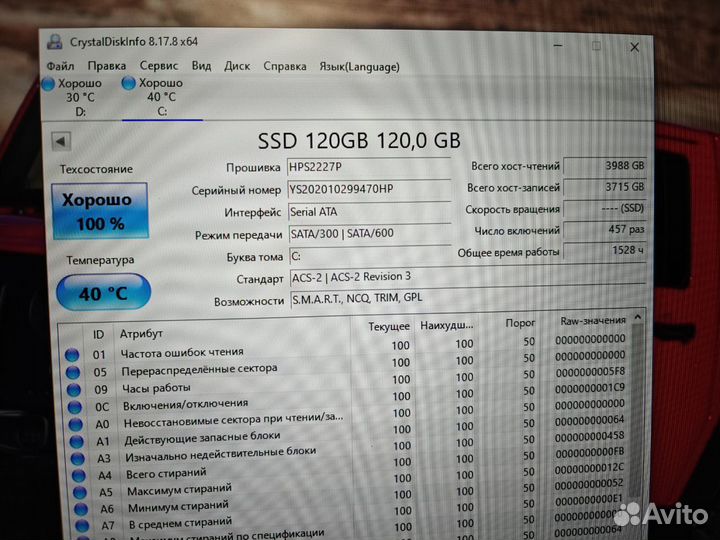This screenshot has height=540, width=720.
Task: Click the Стандарт field ACS-2 Revision 3
Action: point(467,277)
